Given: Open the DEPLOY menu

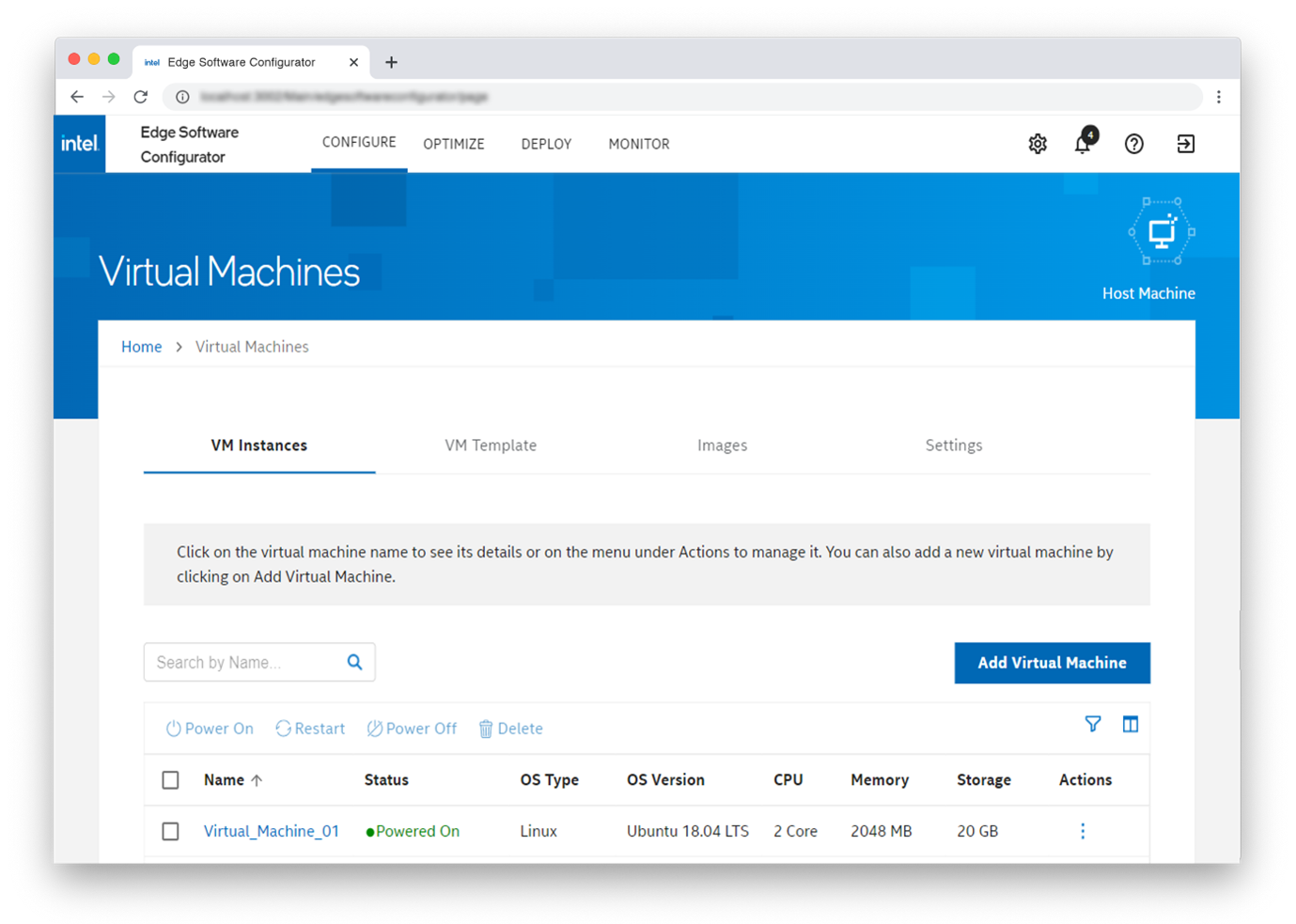Looking at the screenshot, I should (x=546, y=144).
